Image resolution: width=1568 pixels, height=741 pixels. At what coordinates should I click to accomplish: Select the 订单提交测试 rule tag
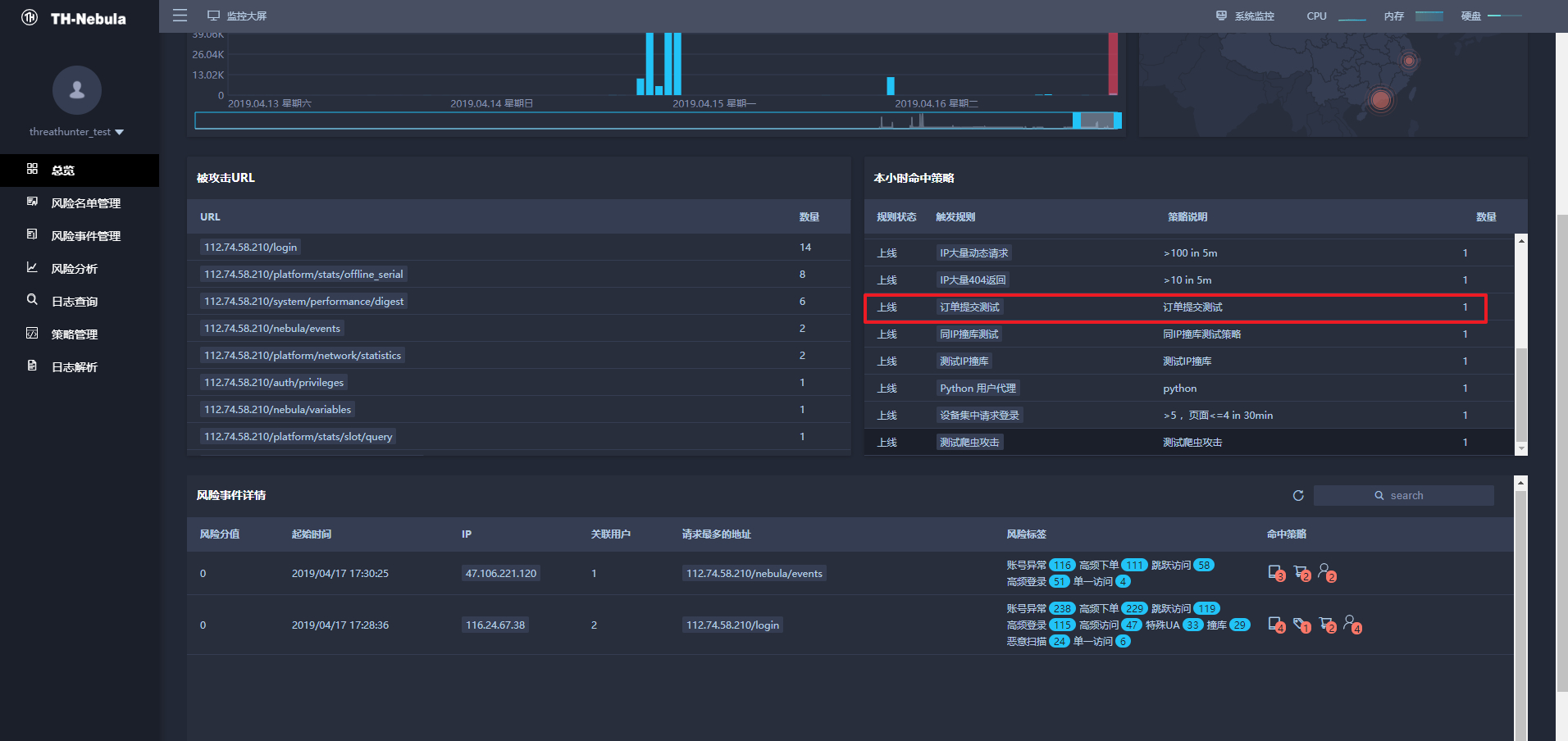click(x=969, y=307)
